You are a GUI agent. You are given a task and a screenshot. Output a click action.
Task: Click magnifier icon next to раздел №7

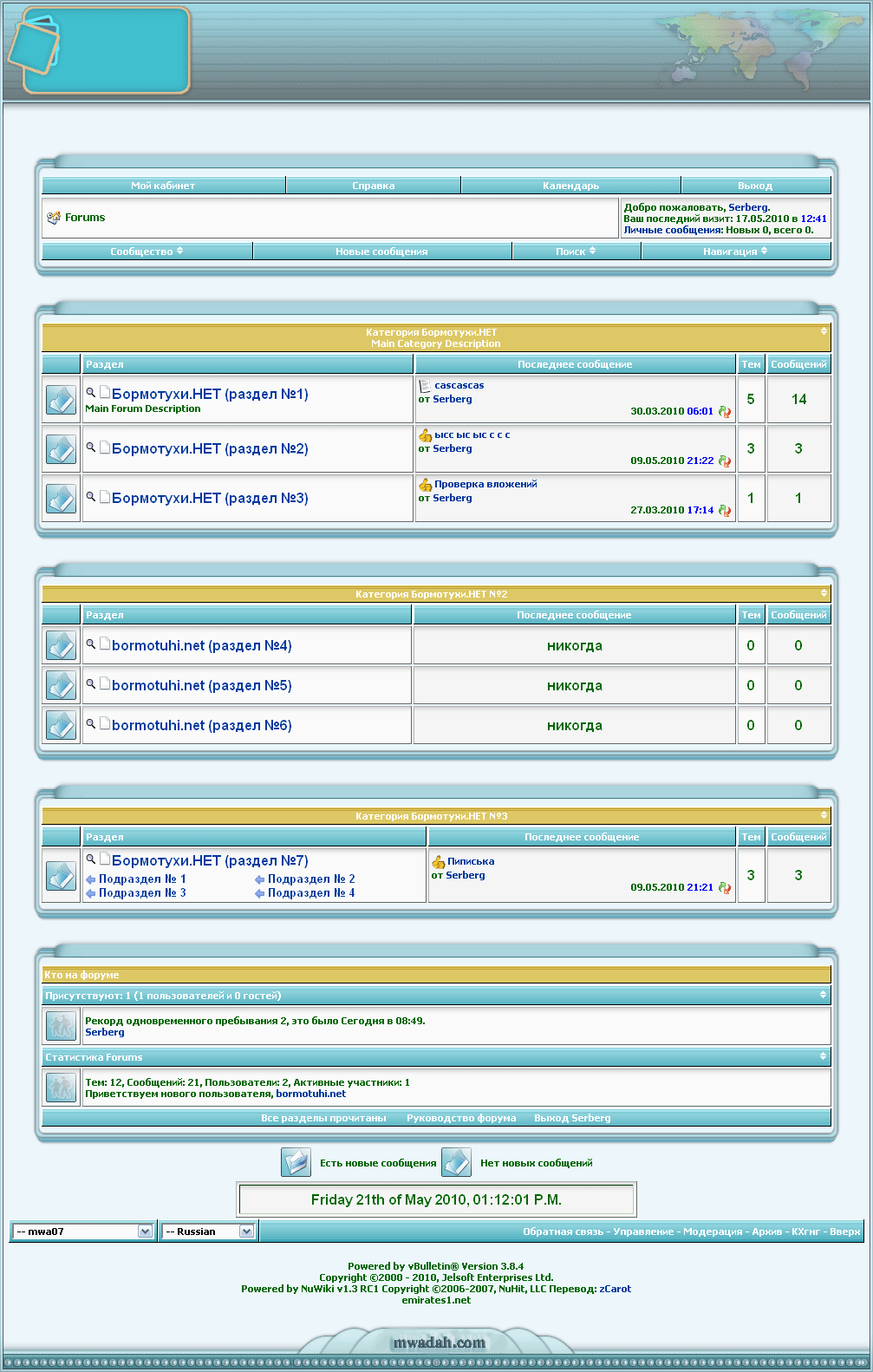(90, 859)
